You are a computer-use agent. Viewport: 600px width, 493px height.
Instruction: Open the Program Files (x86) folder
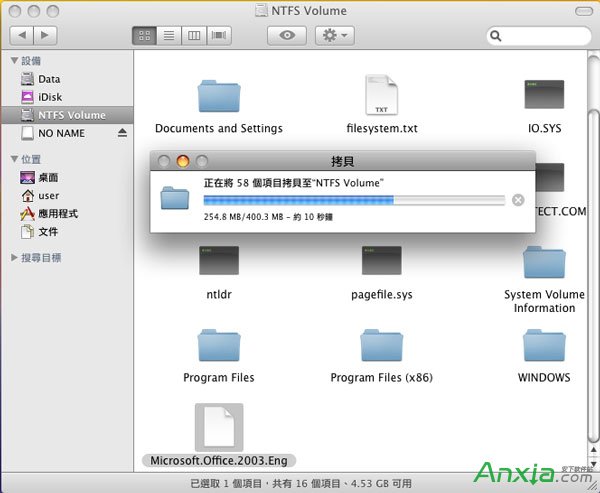coord(381,346)
